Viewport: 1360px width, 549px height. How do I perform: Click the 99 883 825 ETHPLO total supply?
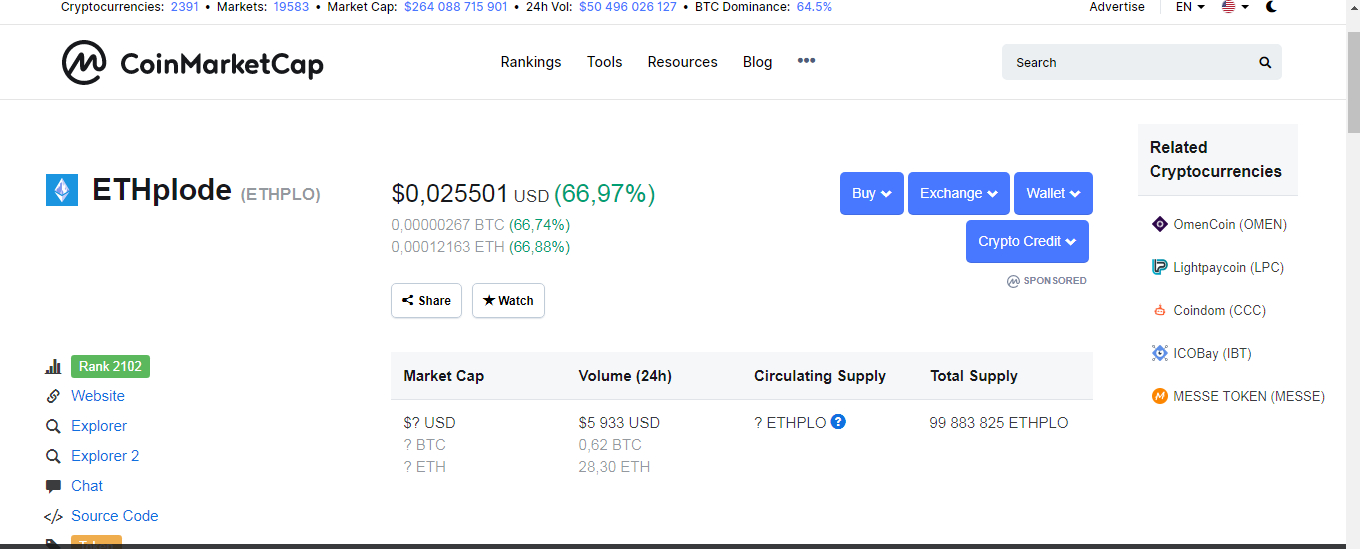point(999,423)
